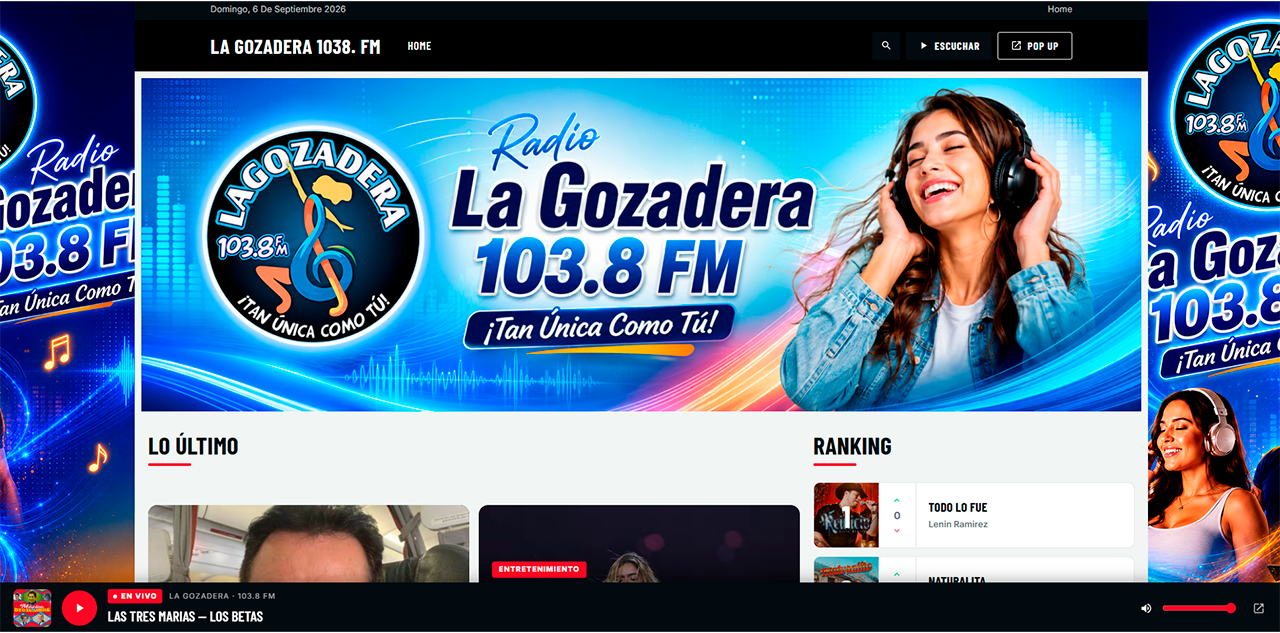Viewport: 1280px width, 633px height.
Task: Upvote the song Naturalita
Action: (897, 574)
